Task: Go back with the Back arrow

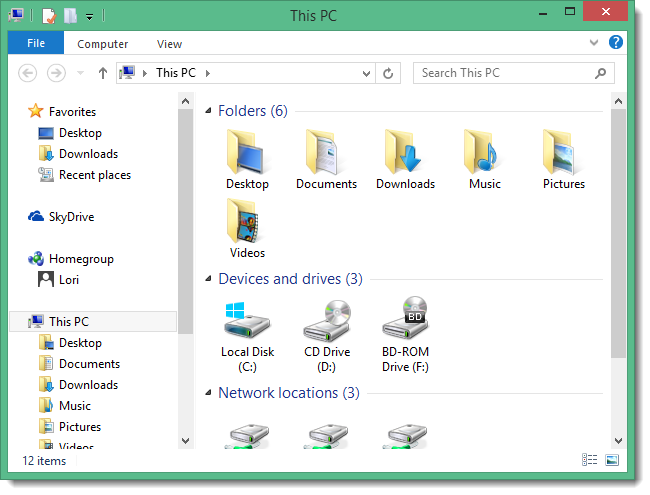Action: pos(28,73)
